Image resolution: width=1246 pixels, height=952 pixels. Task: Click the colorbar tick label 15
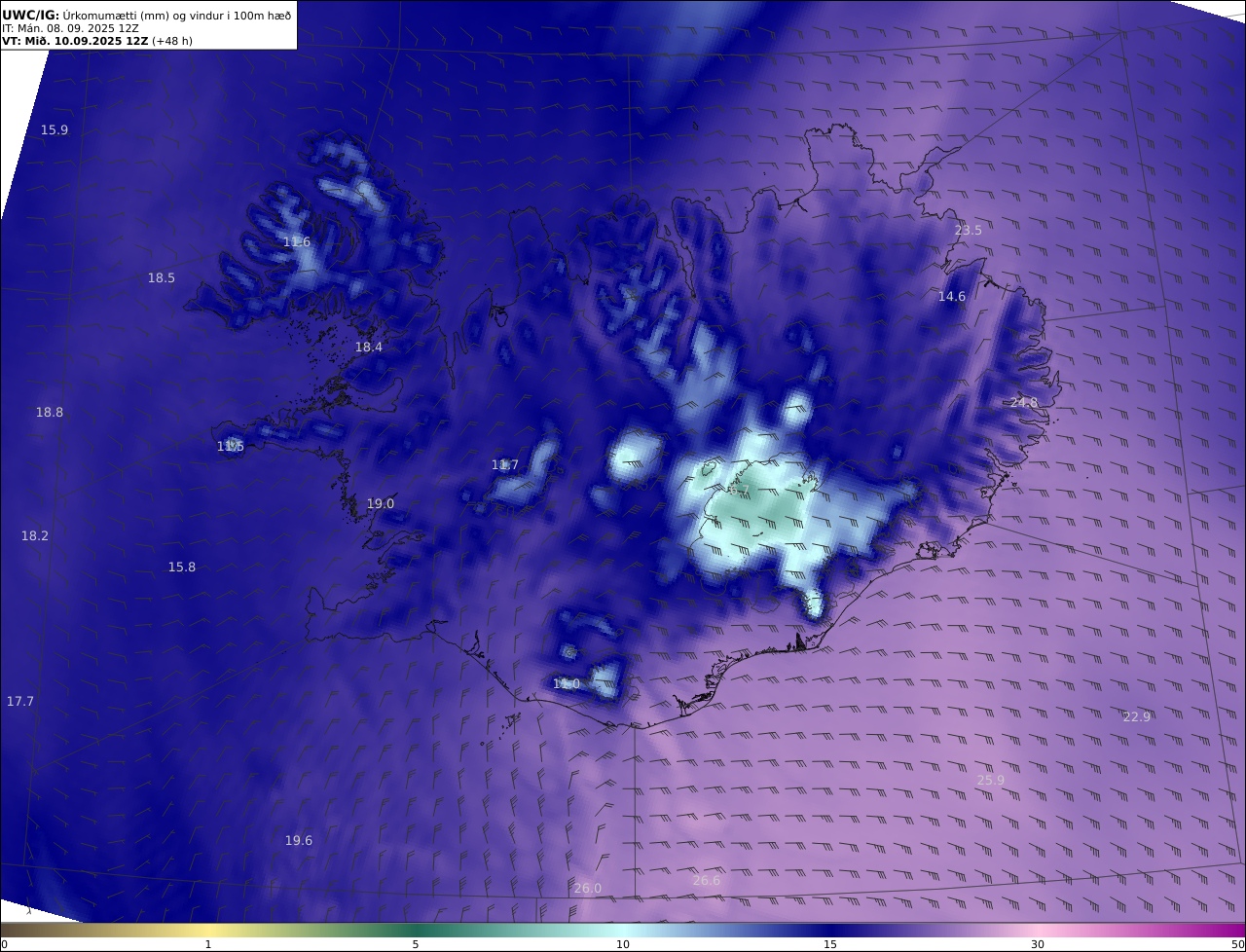(830, 944)
